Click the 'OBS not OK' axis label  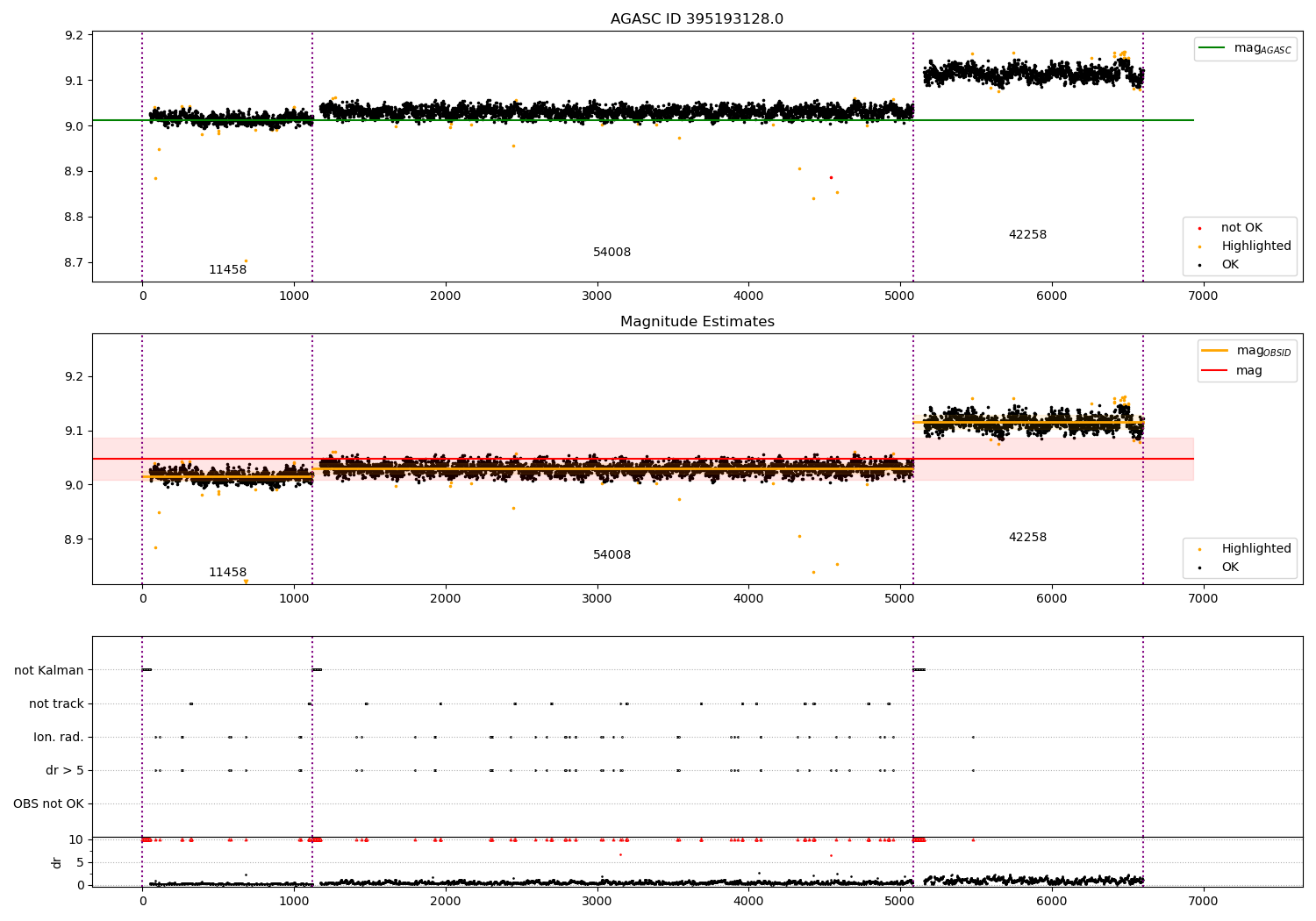pos(48,804)
